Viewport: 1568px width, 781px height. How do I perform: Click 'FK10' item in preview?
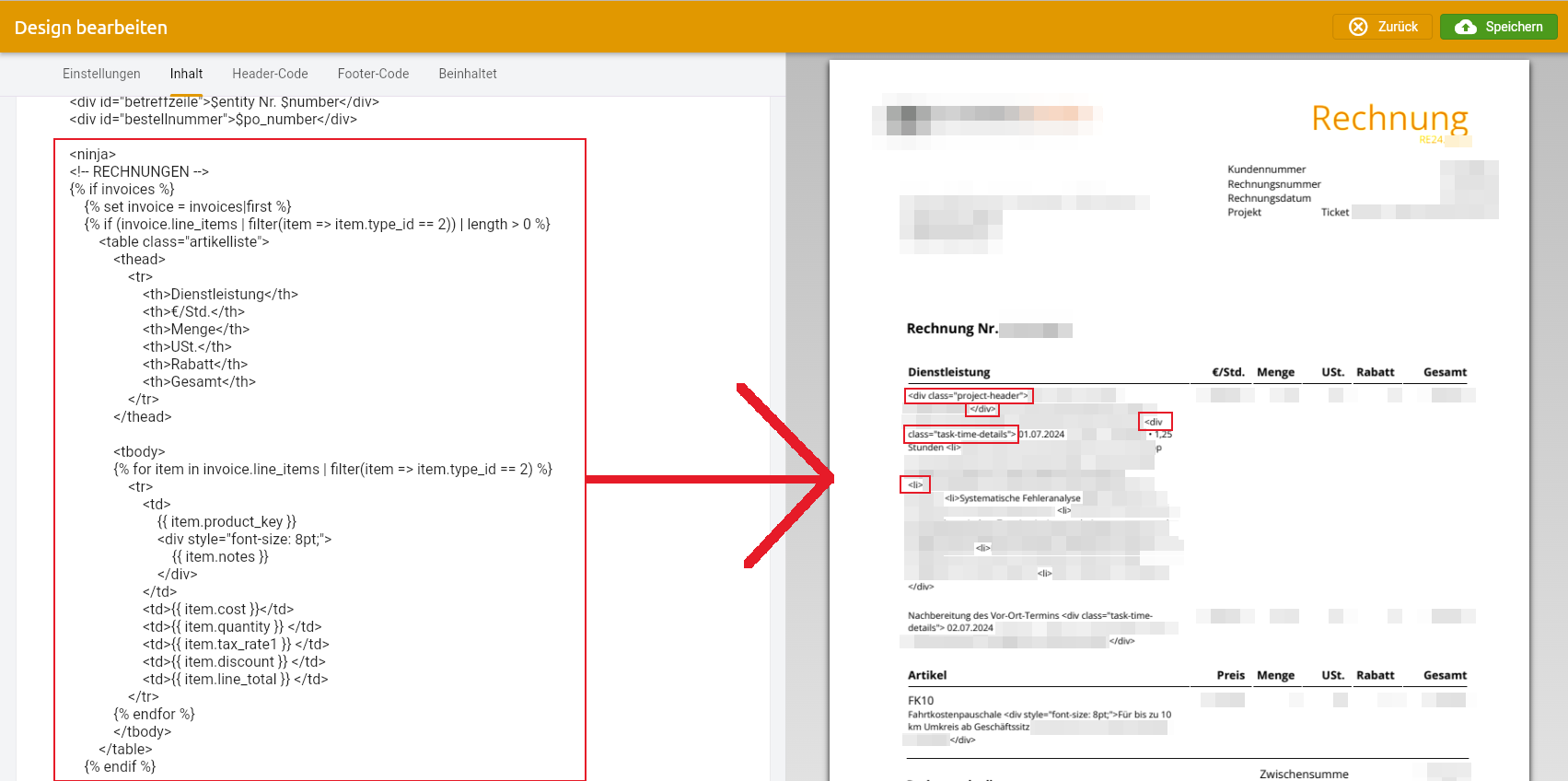(921, 701)
